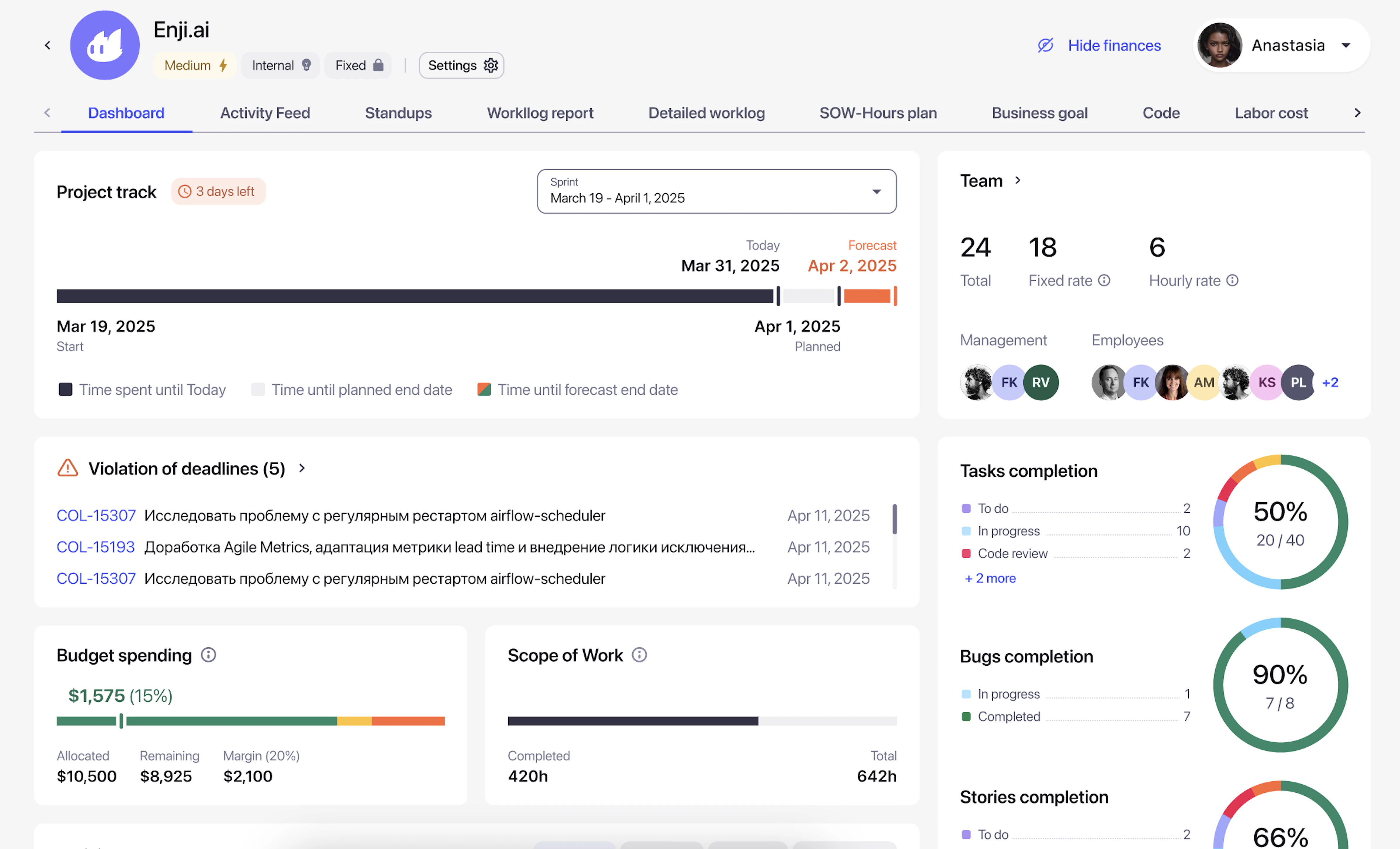
Task: Click the Fixed rate info icon
Action: click(x=1104, y=280)
